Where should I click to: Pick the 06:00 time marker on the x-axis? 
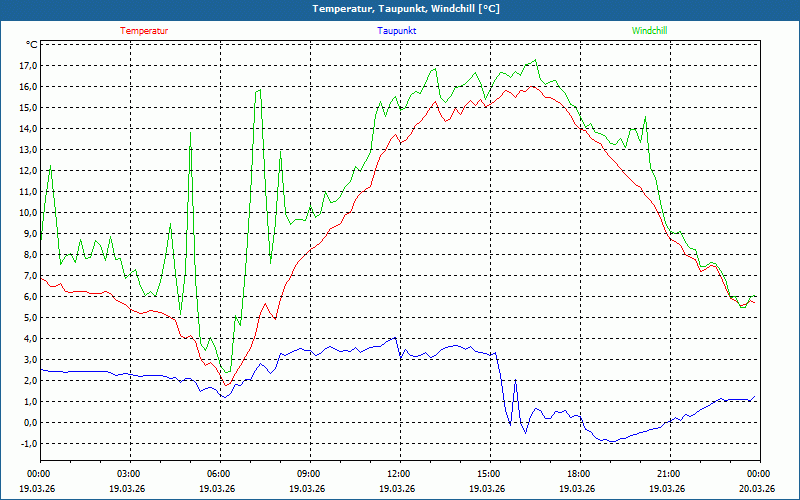tap(219, 474)
